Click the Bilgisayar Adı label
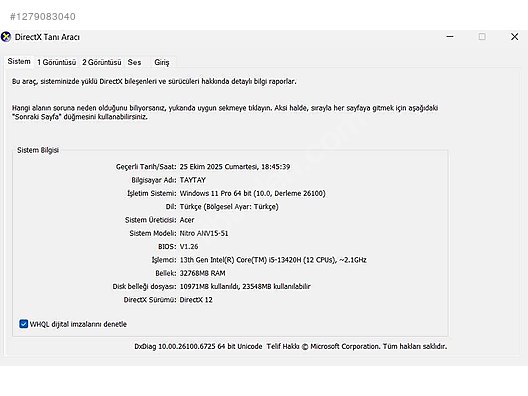 [x=154, y=180]
